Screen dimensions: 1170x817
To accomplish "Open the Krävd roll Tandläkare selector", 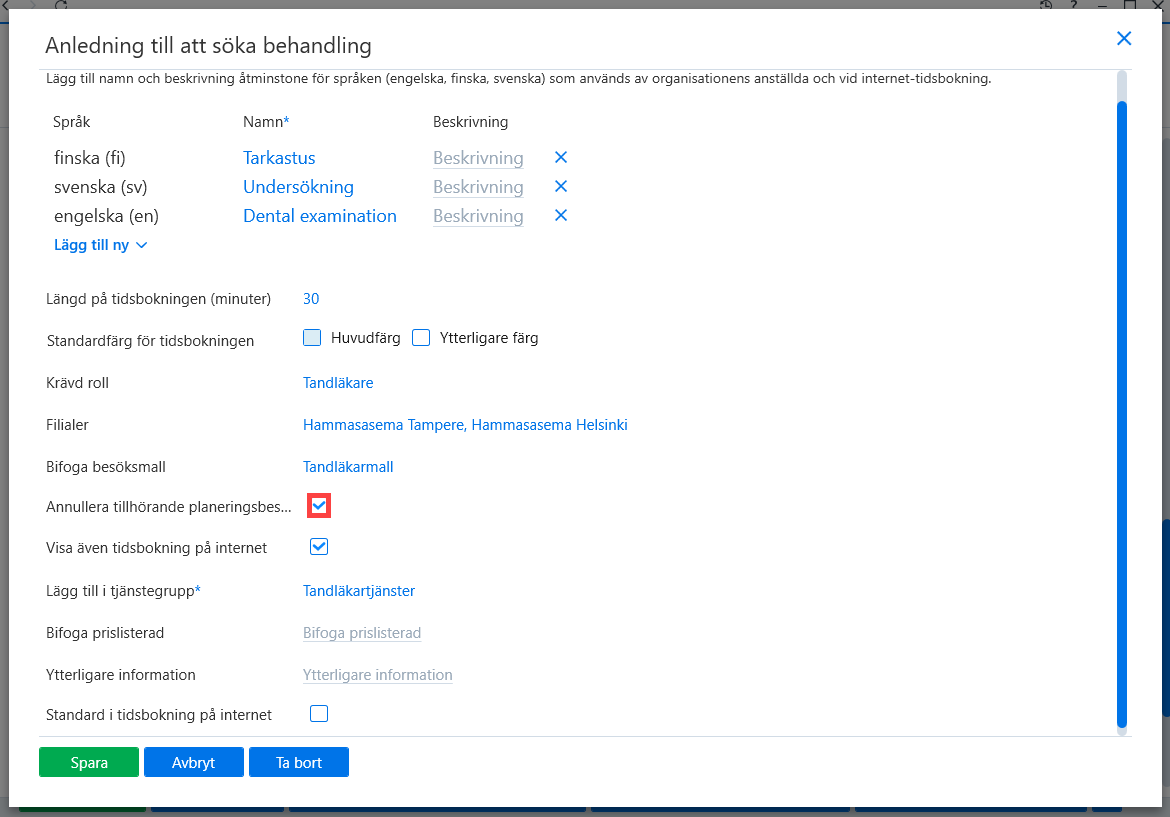I will (x=338, y=383).
